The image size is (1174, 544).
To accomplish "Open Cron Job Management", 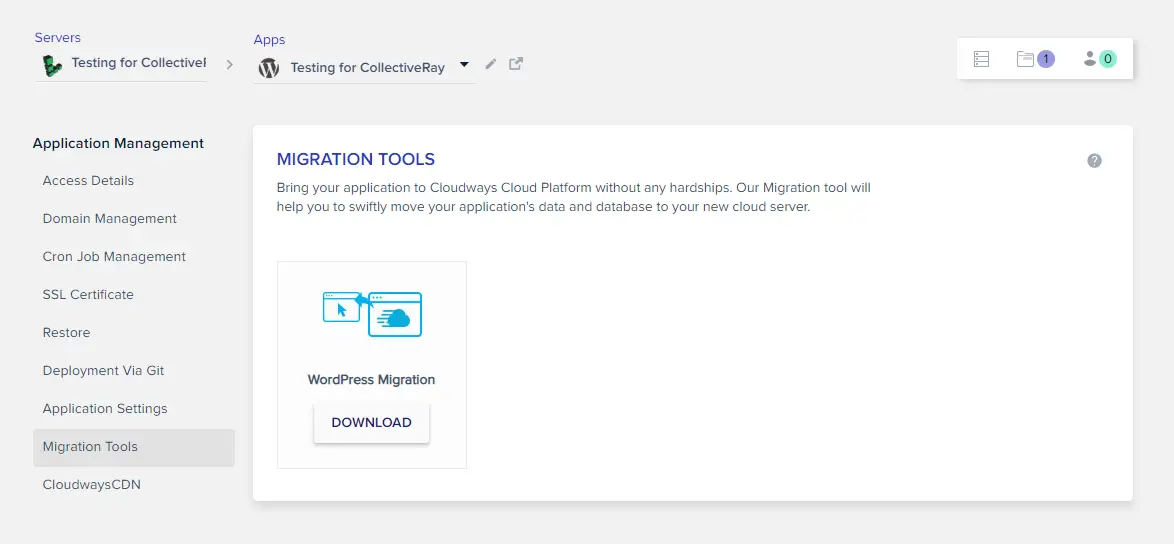I will (x=114, y=257).
